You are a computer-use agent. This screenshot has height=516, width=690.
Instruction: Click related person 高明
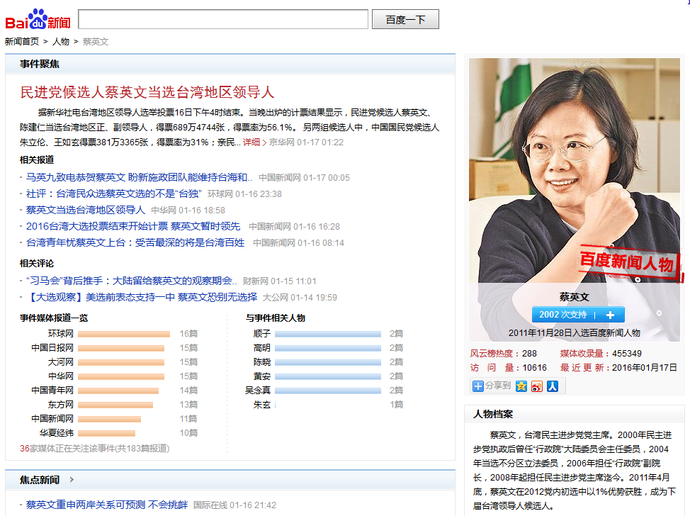[262, 348]
